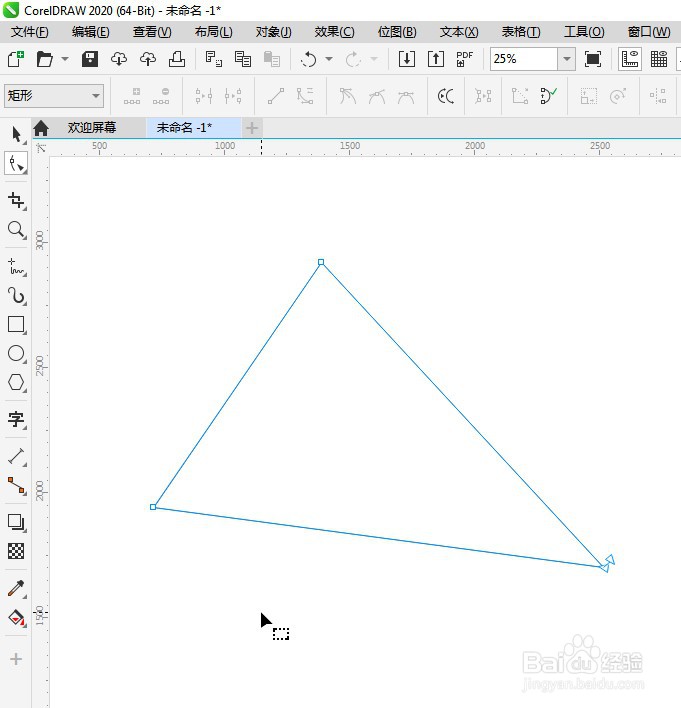
Task: Open the 编辑(E) menu
Action: pyautogui.click(x=90, y=32)
